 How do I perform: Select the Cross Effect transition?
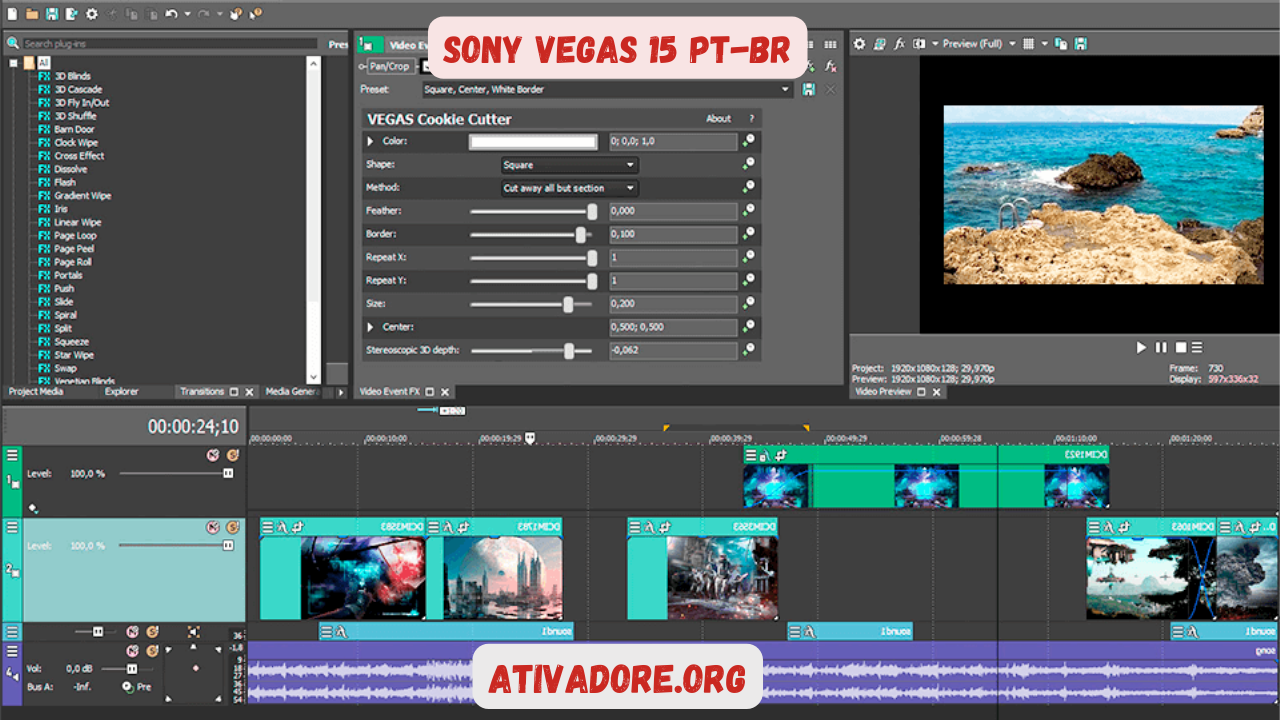79,156
